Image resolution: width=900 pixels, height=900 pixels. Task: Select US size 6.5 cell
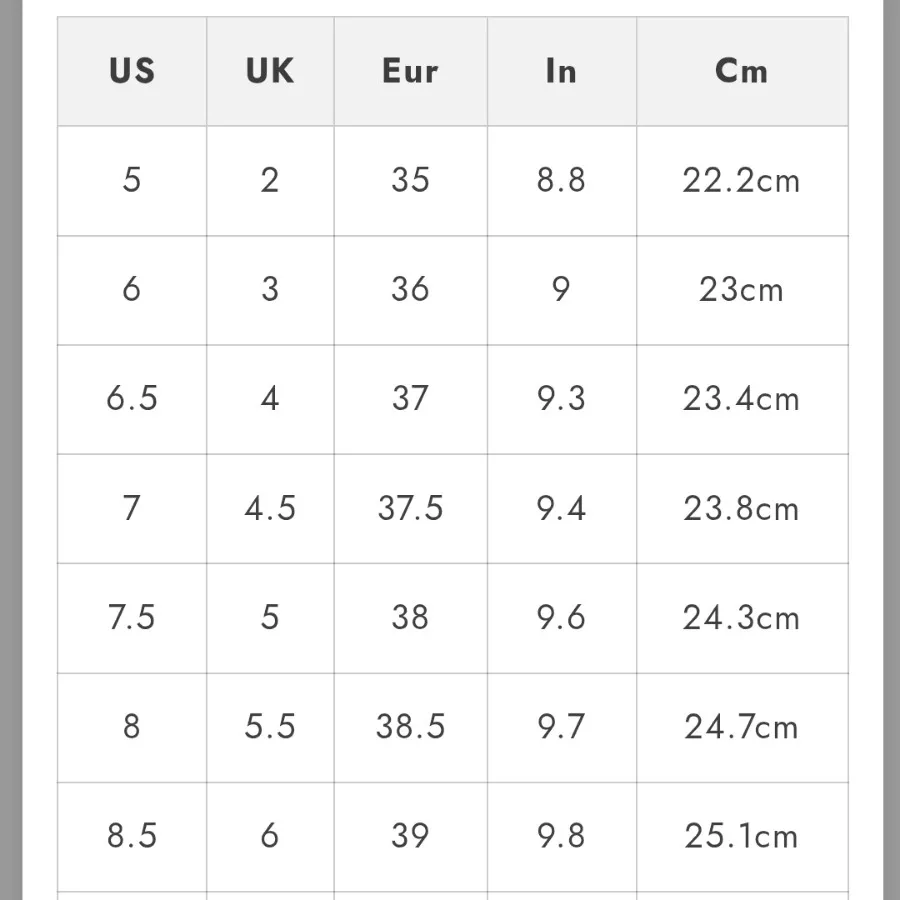tap(132, 399)
